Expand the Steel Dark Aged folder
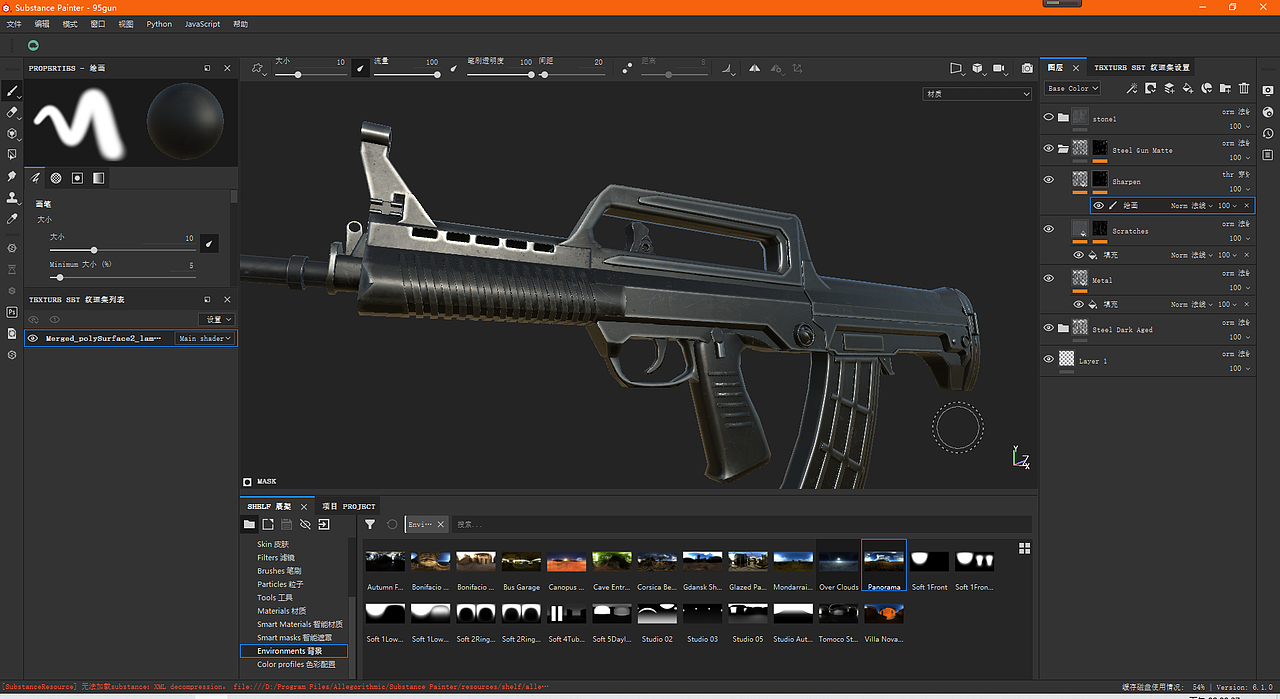 point(1063,328)
